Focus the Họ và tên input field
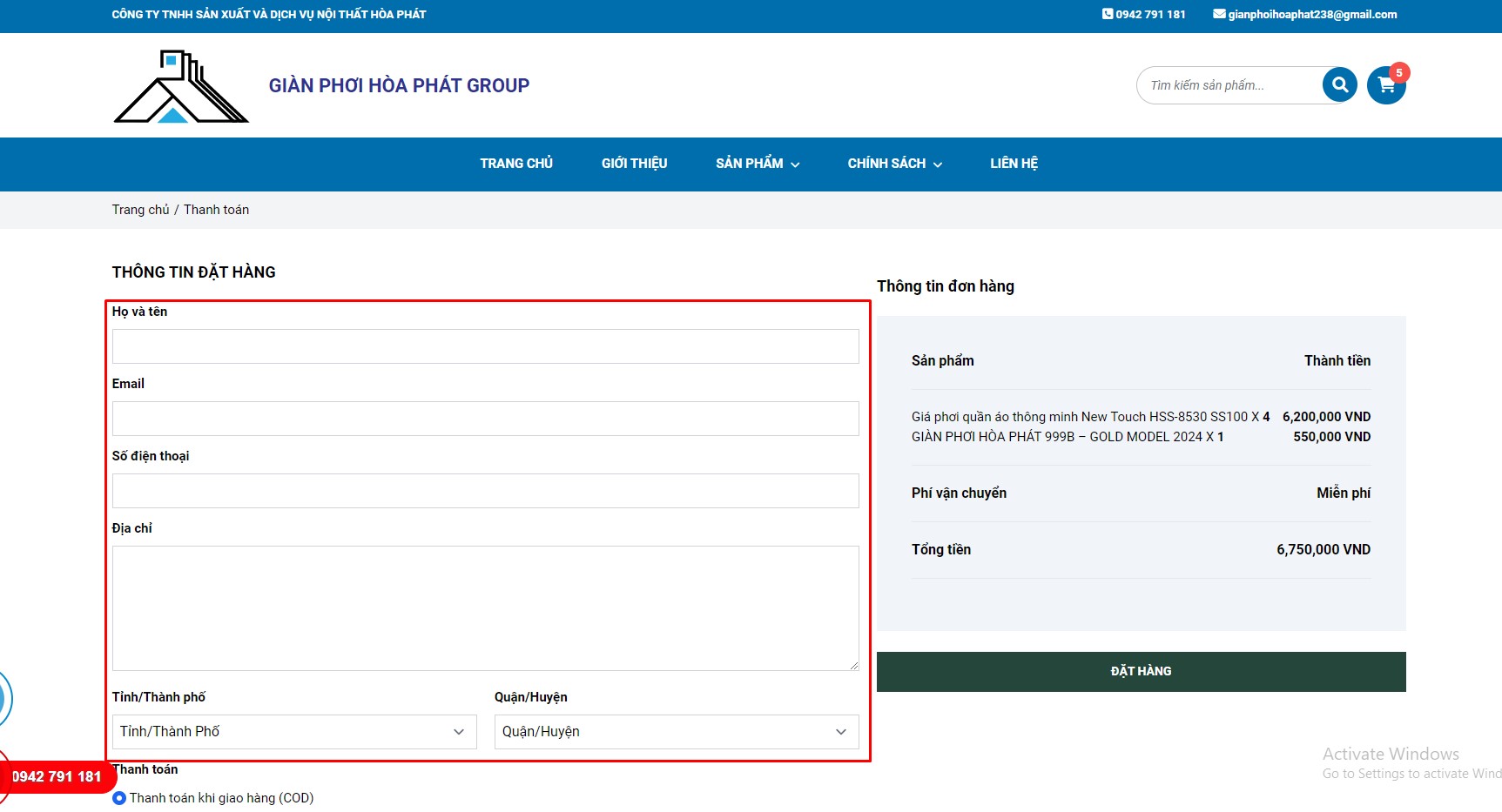Screen dimensions: 1502x812 point(485,346)
